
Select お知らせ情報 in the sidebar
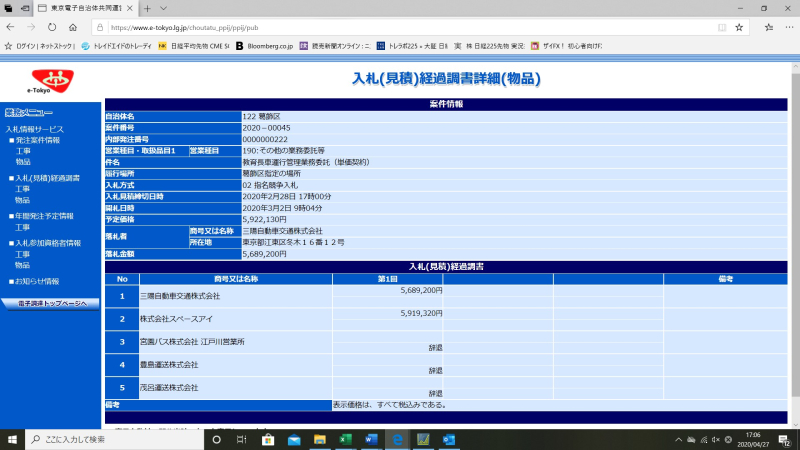point(37,281)
